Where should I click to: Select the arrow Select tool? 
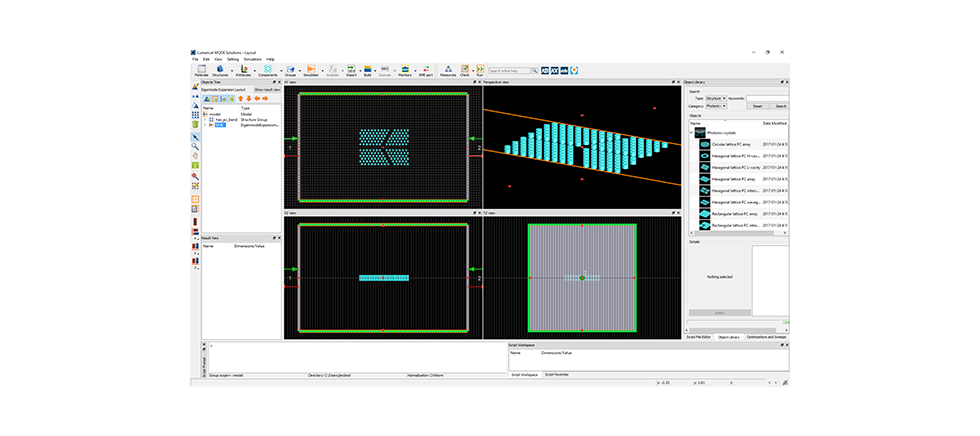[195, 137]
